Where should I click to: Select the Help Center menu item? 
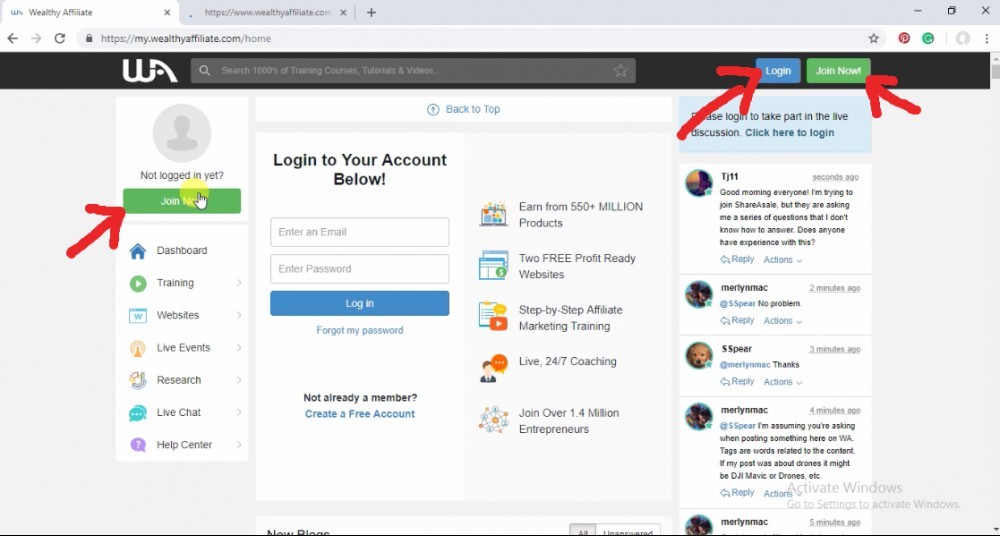[182, 445]
